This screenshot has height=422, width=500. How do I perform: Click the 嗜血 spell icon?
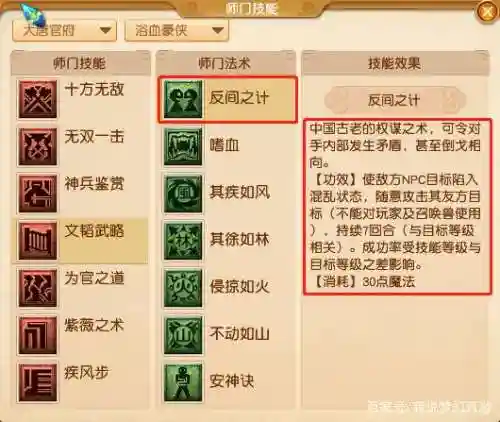(183, 146)
